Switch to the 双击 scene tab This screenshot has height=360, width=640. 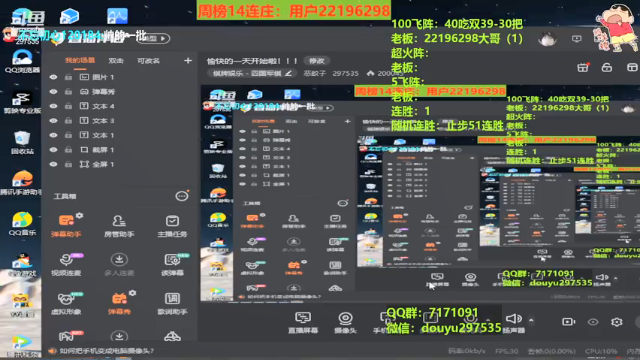click(116, 61)
